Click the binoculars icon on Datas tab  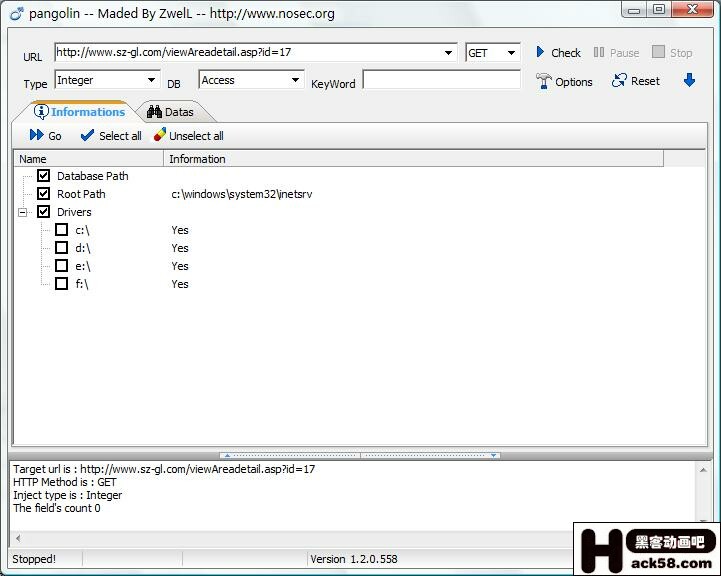(x=154, y=112)
